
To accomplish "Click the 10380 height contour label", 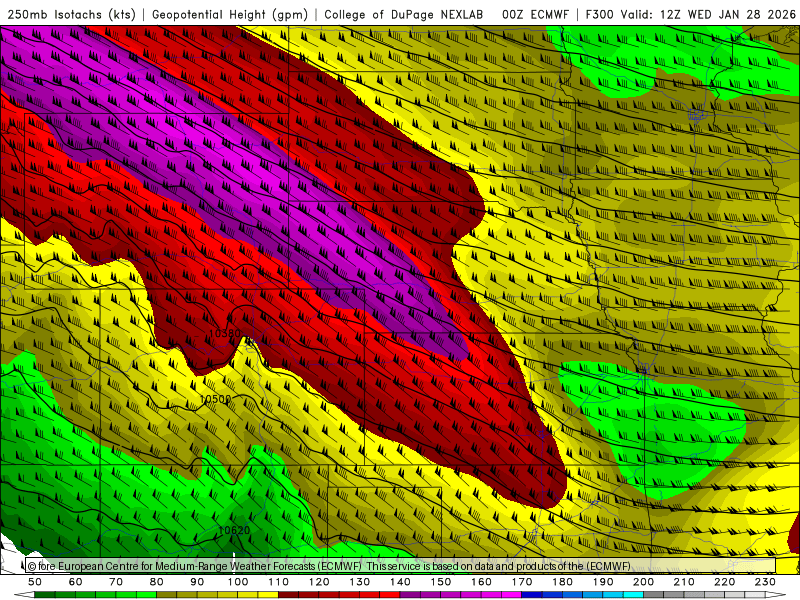I will (x=224, y=334).
